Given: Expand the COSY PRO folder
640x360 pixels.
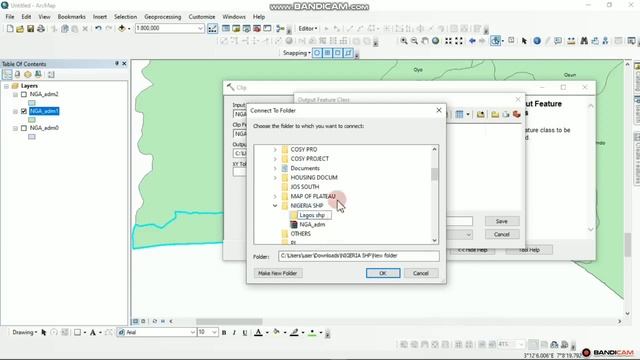Looking at the screenshot, I should coord(275,150).
